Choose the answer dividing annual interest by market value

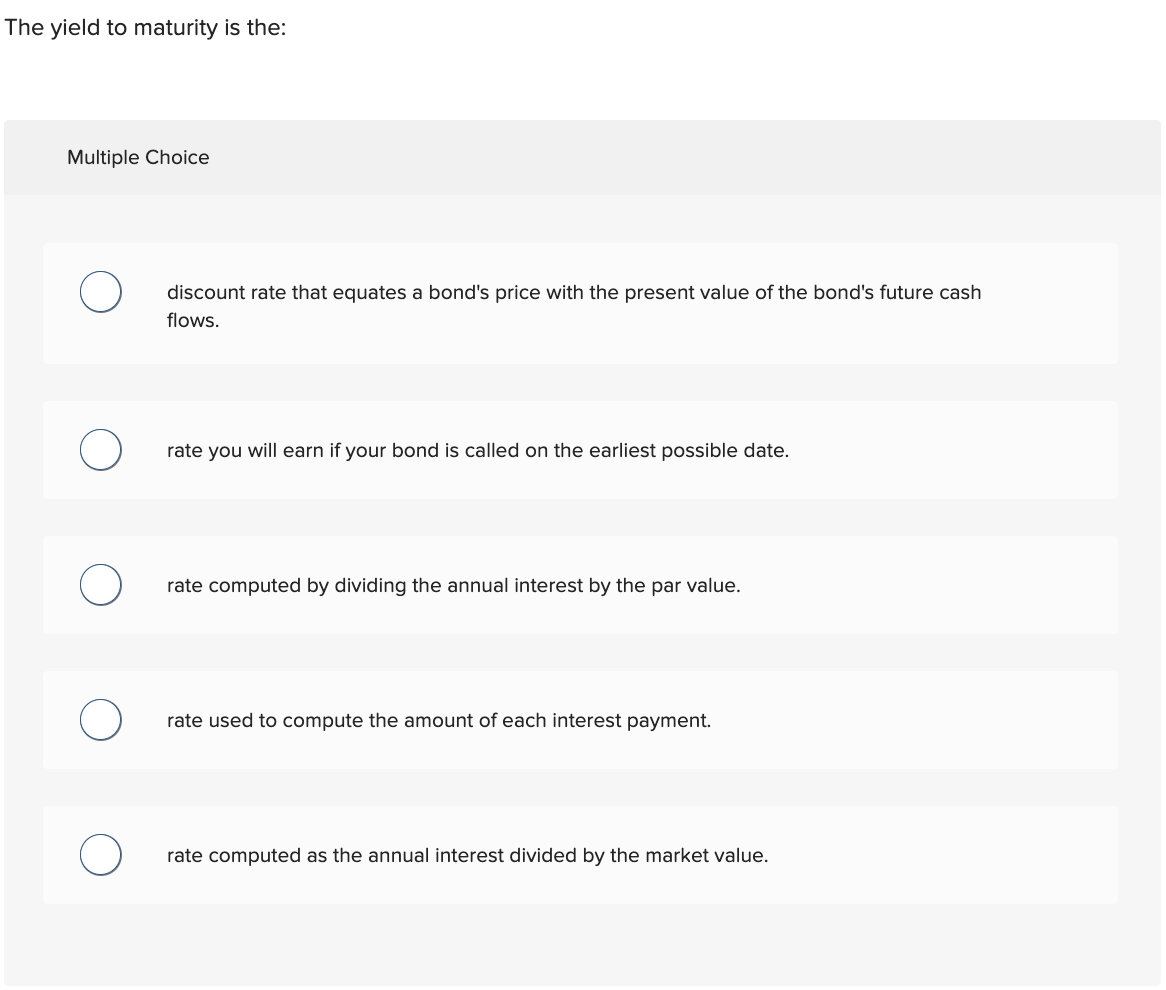click(x=467, y=855)
